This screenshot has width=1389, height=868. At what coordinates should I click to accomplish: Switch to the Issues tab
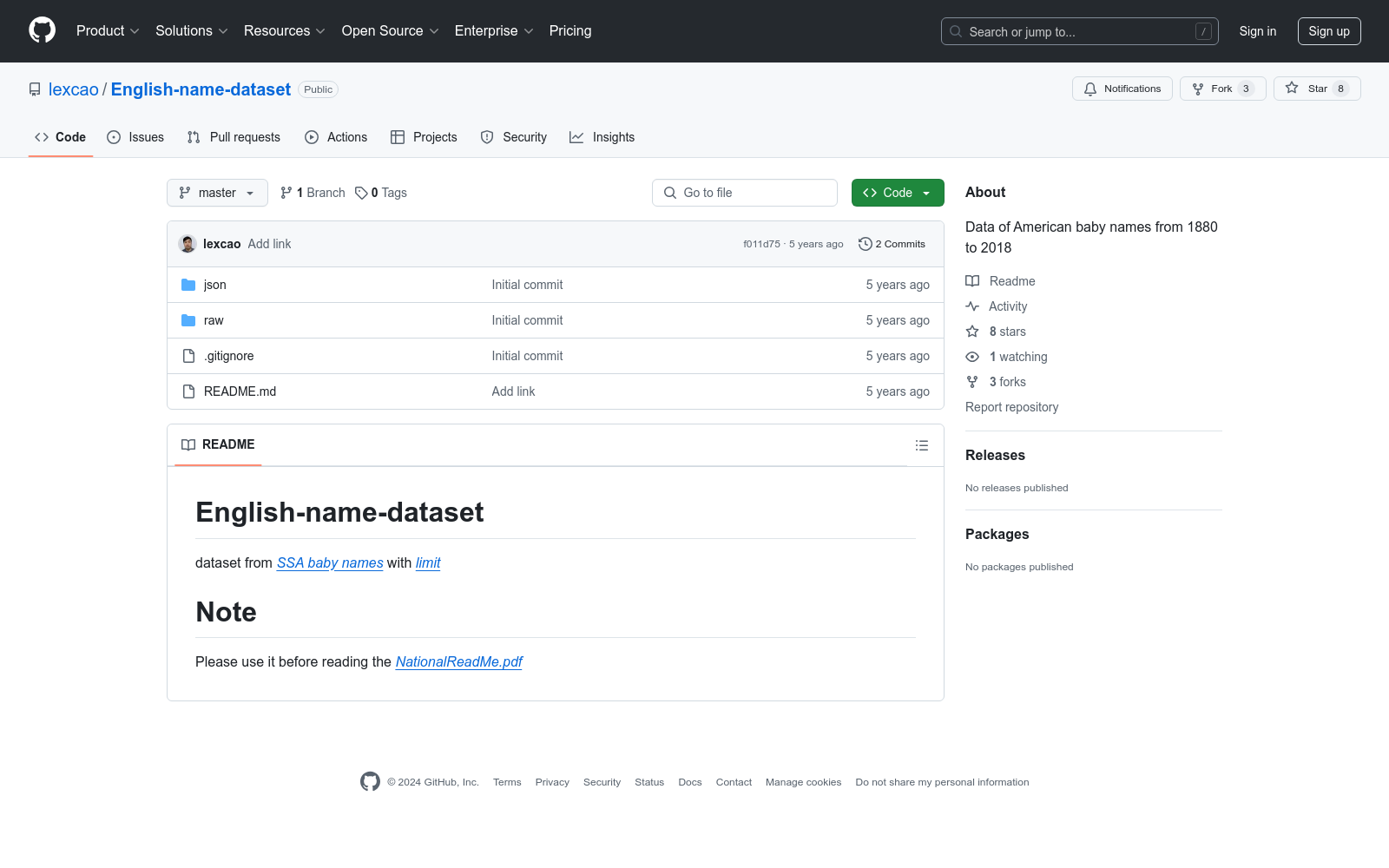pyautogui.click(x=135, y=137)
